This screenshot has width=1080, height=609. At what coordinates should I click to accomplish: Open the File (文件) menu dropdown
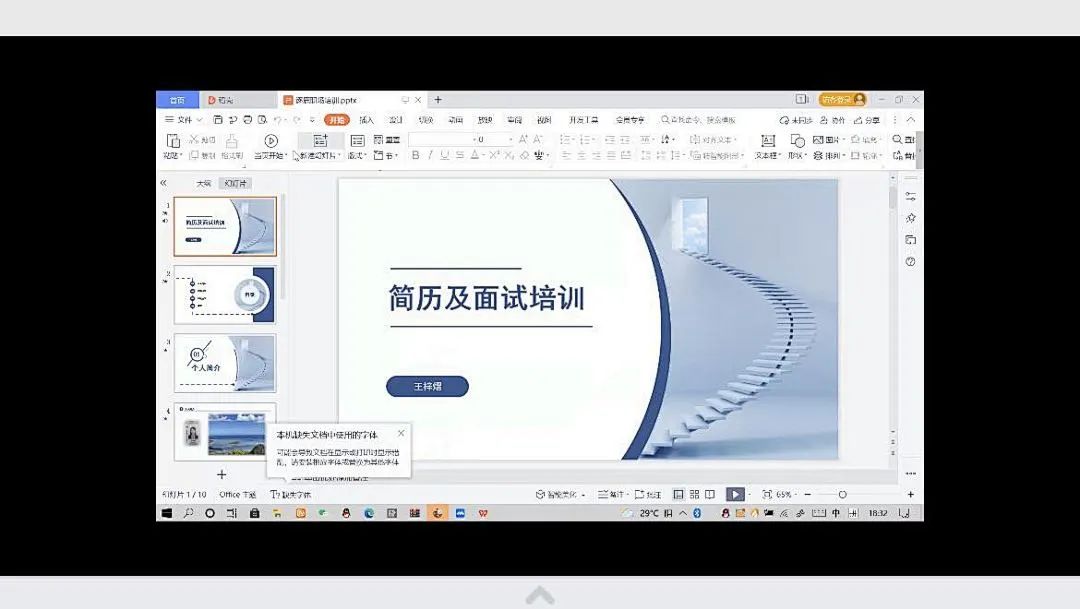point(183,120)
